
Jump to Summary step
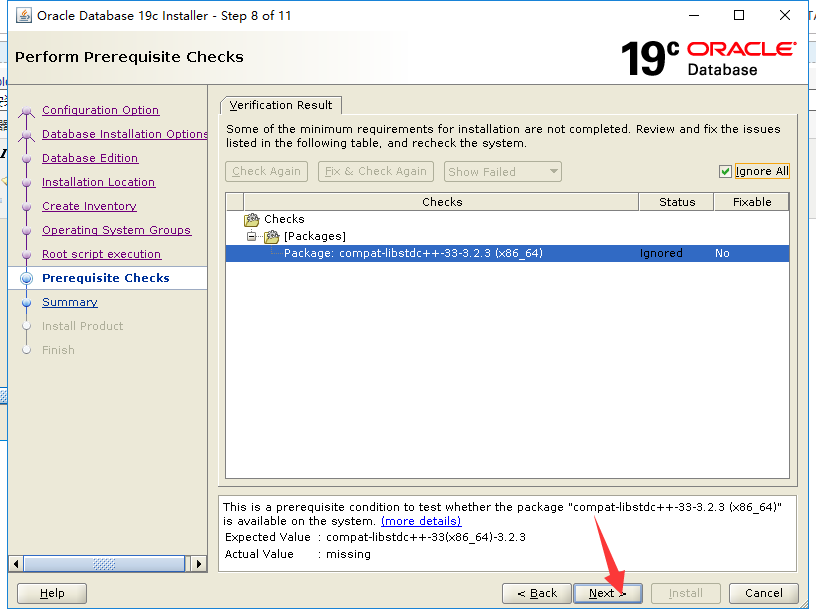70,302
